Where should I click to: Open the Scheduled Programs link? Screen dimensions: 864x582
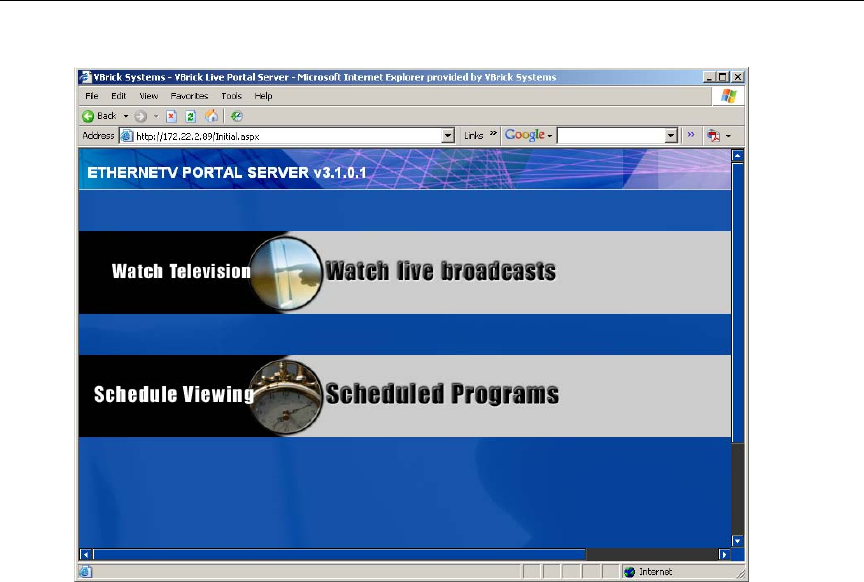click(441, 394)
